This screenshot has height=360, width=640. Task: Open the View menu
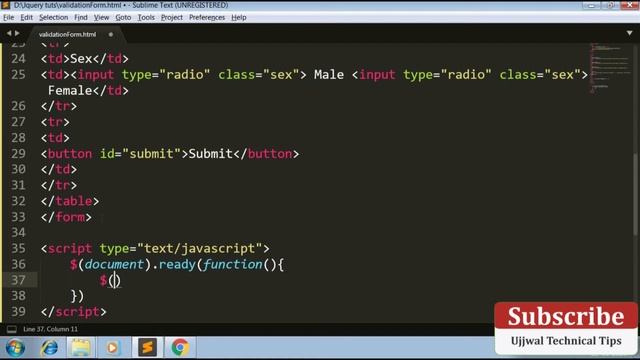coord(101,18)
